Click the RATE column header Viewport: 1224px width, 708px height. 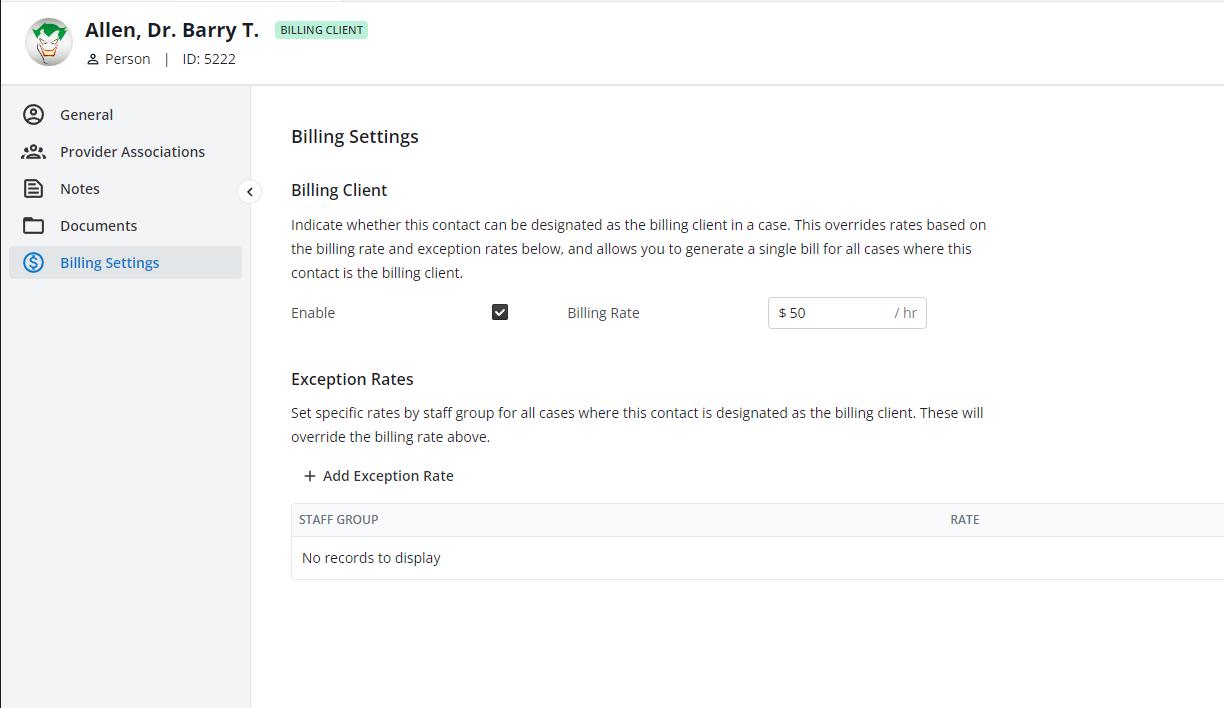(x=965, y=520)
